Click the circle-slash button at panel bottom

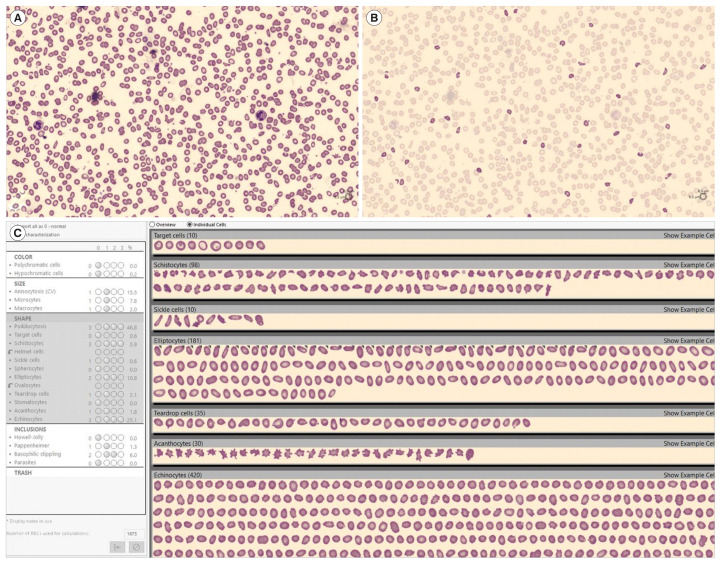tap(136, 546)
